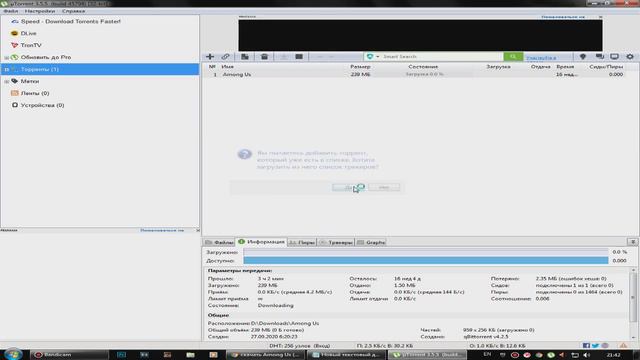Click the warning triangle in status bar
Image resolution: width=640 pixels, height=360 pixels.
tap(623, 346)
